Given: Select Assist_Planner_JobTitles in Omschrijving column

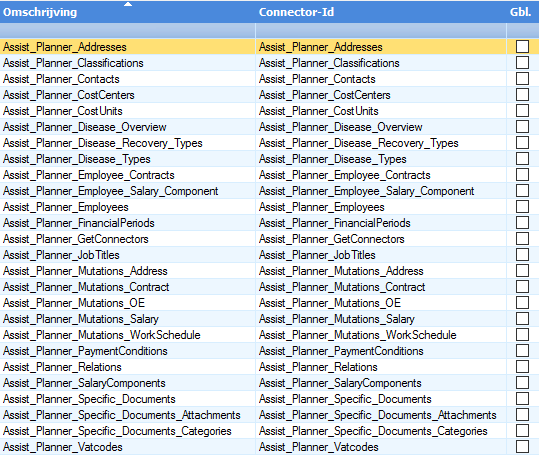Looking at the screenshot, I should coord(61,255).
